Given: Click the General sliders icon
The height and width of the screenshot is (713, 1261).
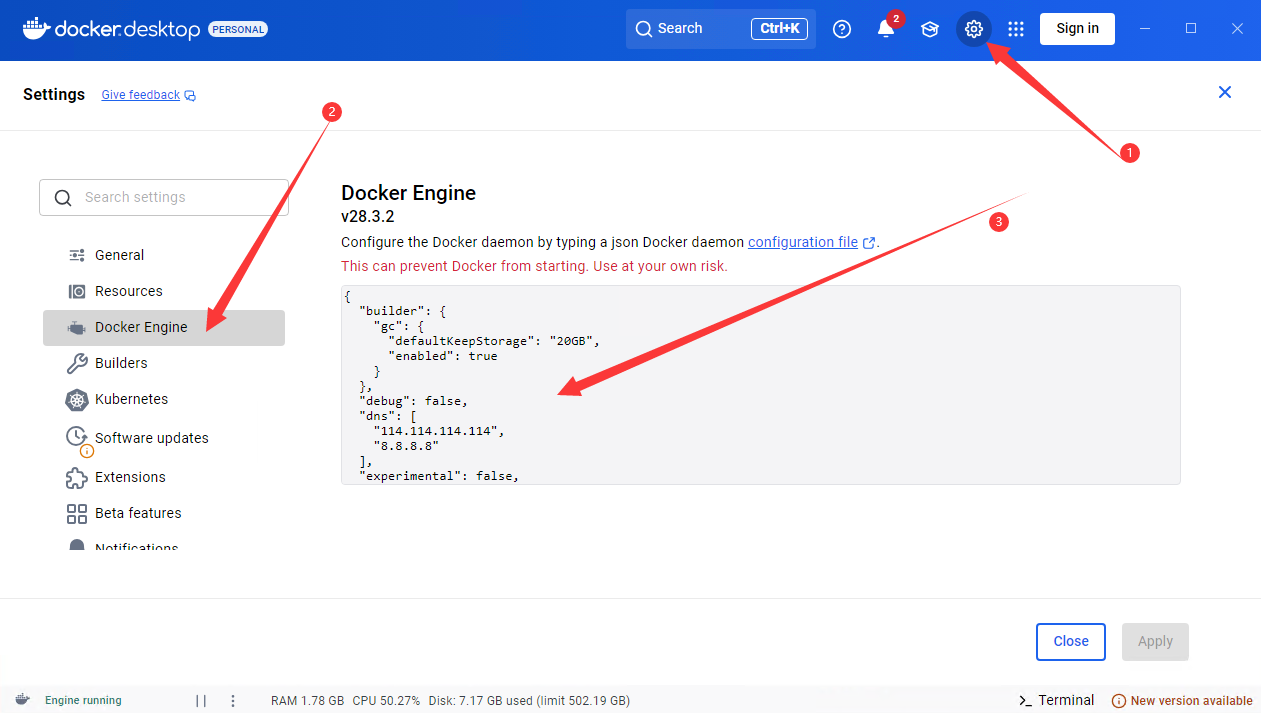Looking at the screenshot, I should [77, 255].
